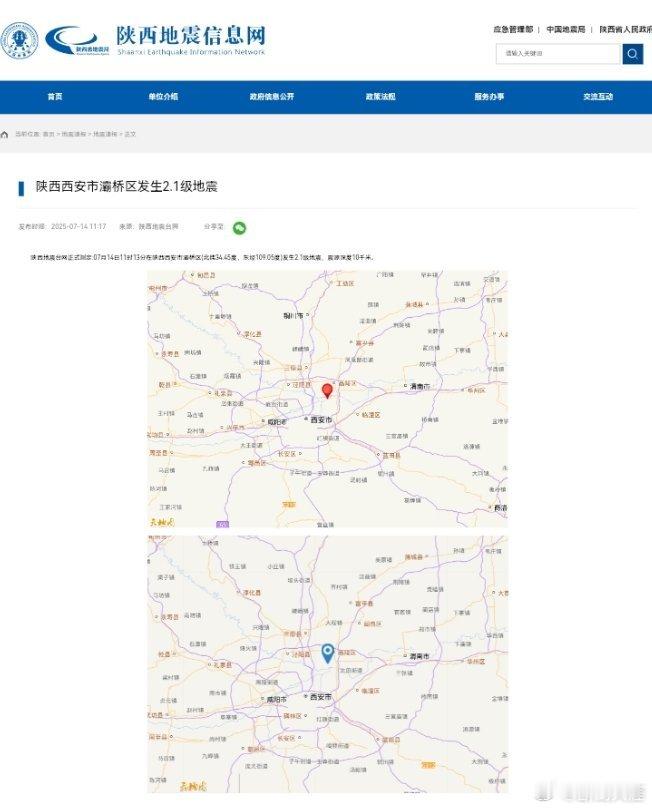This screenshot has height=809, width=652.
Task: Click the site title 陕西地震信息网
Action: 191,35
